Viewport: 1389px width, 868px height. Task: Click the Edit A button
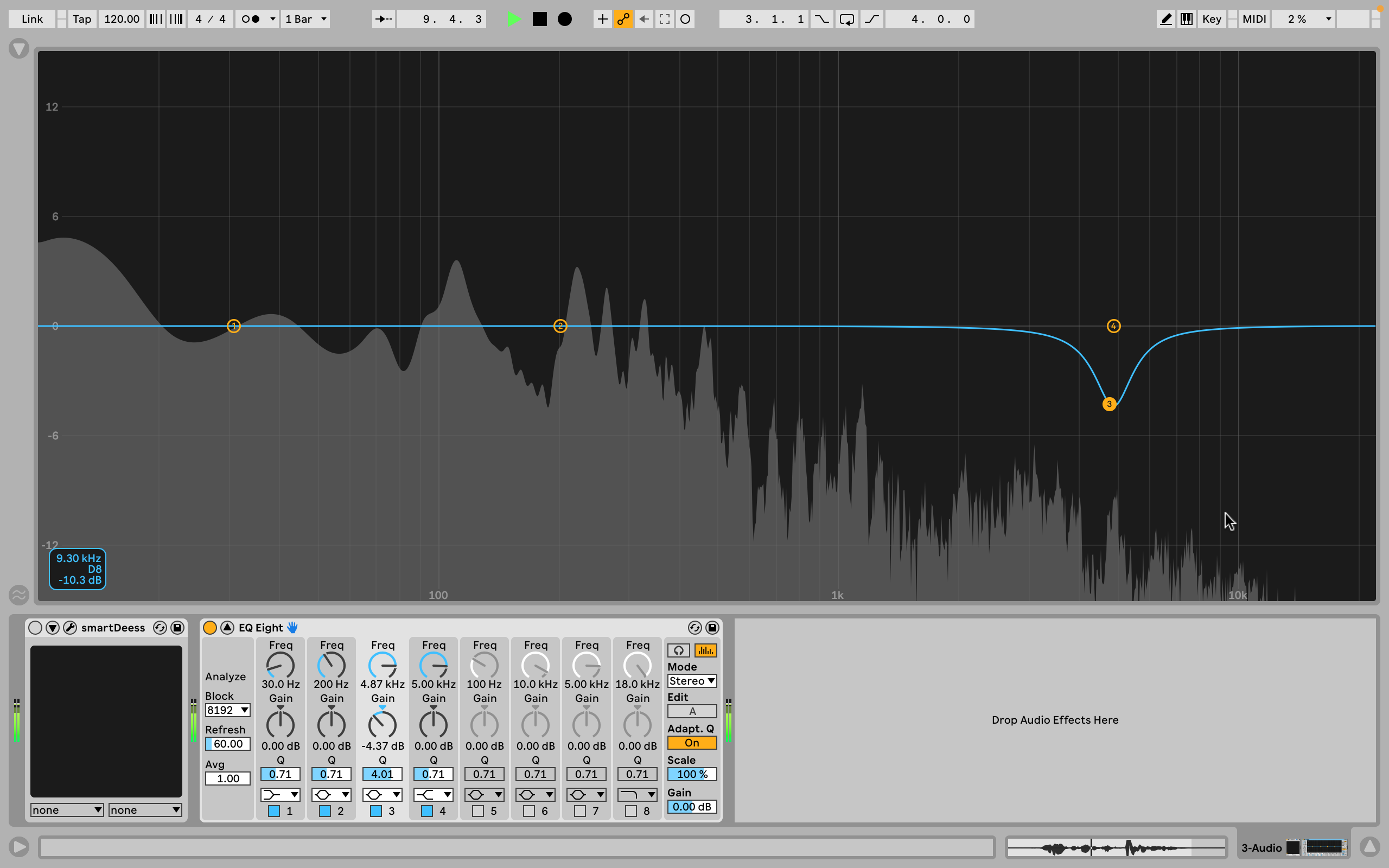point(692,711)
